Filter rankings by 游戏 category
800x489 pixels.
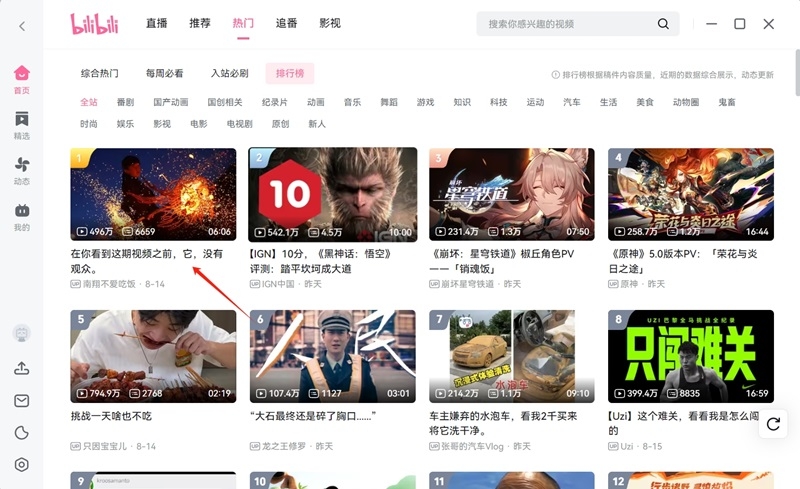point(425,102)
